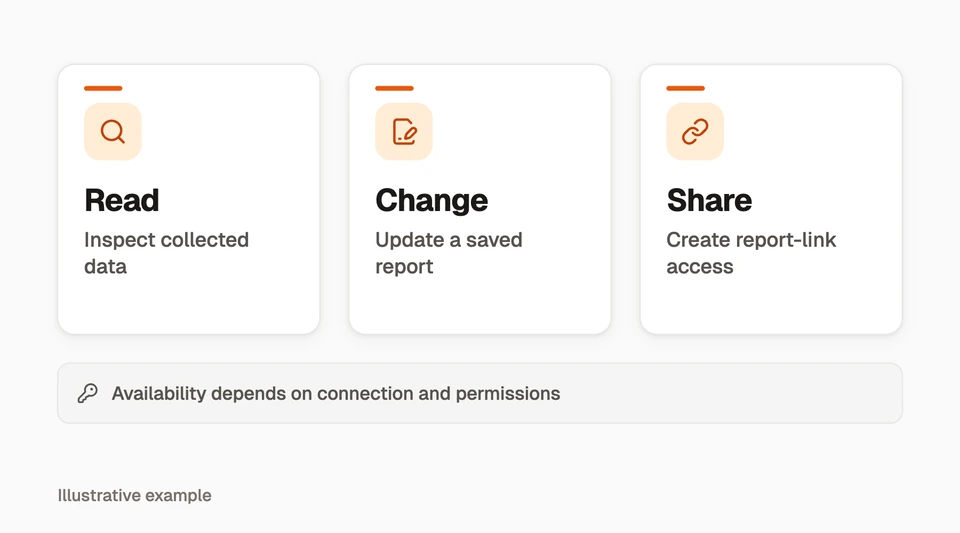Select the Share card heading
Viewport: 960px width, 533px height.
pos(709,200)
